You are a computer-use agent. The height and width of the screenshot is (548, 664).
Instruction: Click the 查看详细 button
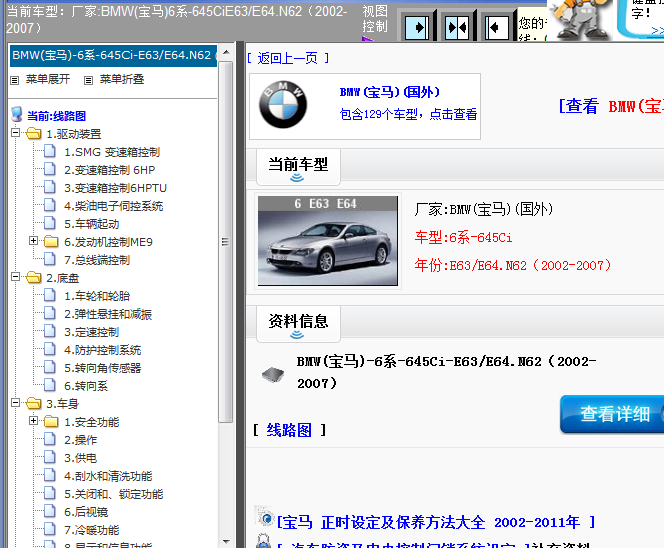point(612,414)
